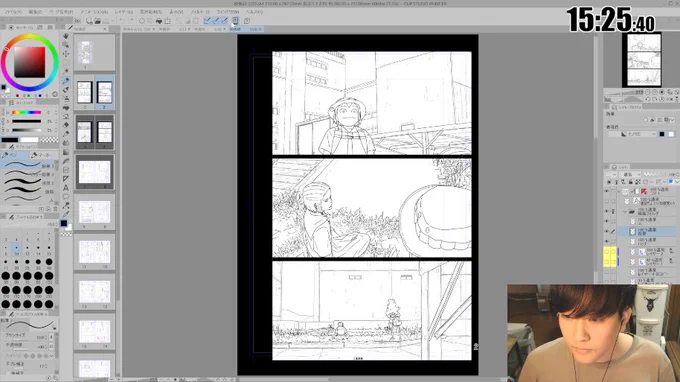This screenshot has height=382, width=680.
Task: Click the canvas vertical scrollbar
Action: click(x=596, y=87)
